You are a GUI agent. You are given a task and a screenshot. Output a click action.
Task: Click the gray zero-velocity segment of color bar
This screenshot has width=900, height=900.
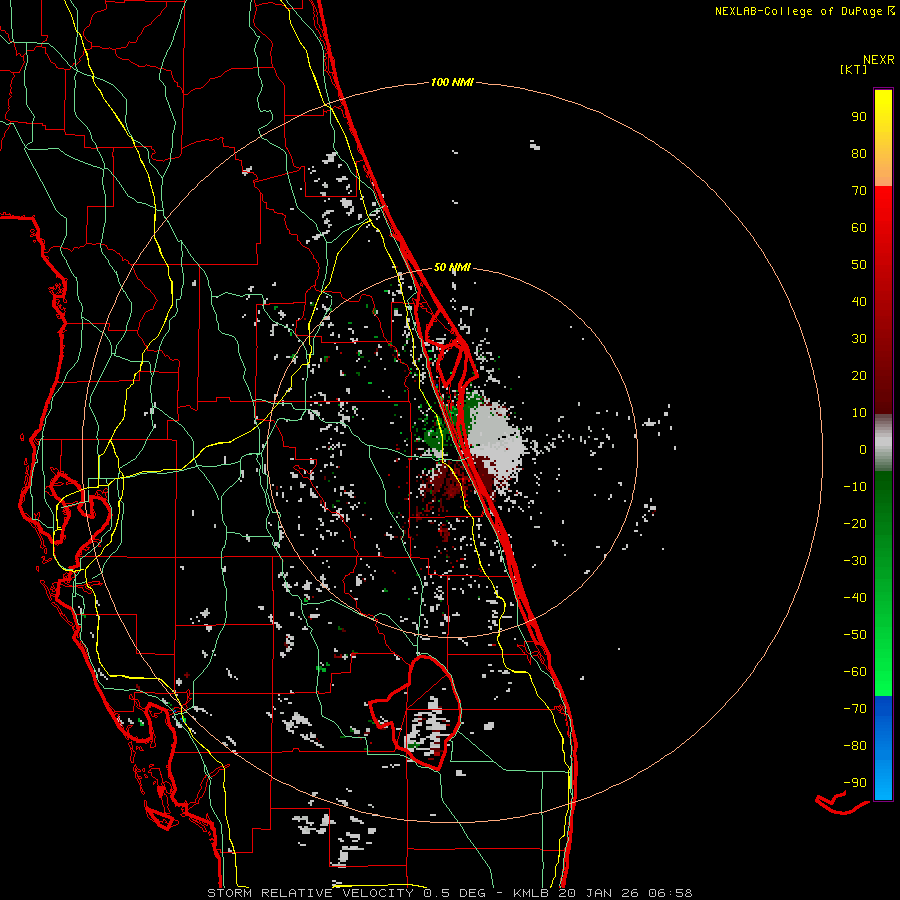[883, 443]
